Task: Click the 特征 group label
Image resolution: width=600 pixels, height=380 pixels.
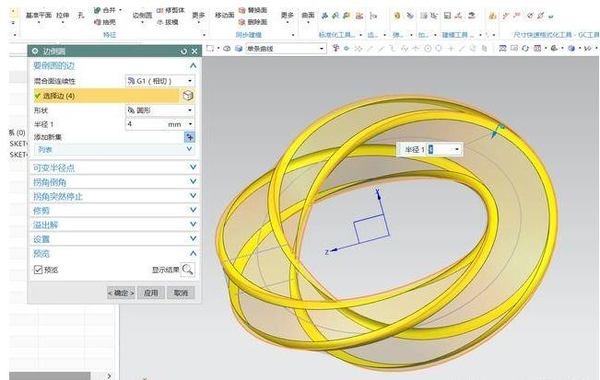Action: pos(109,35)
